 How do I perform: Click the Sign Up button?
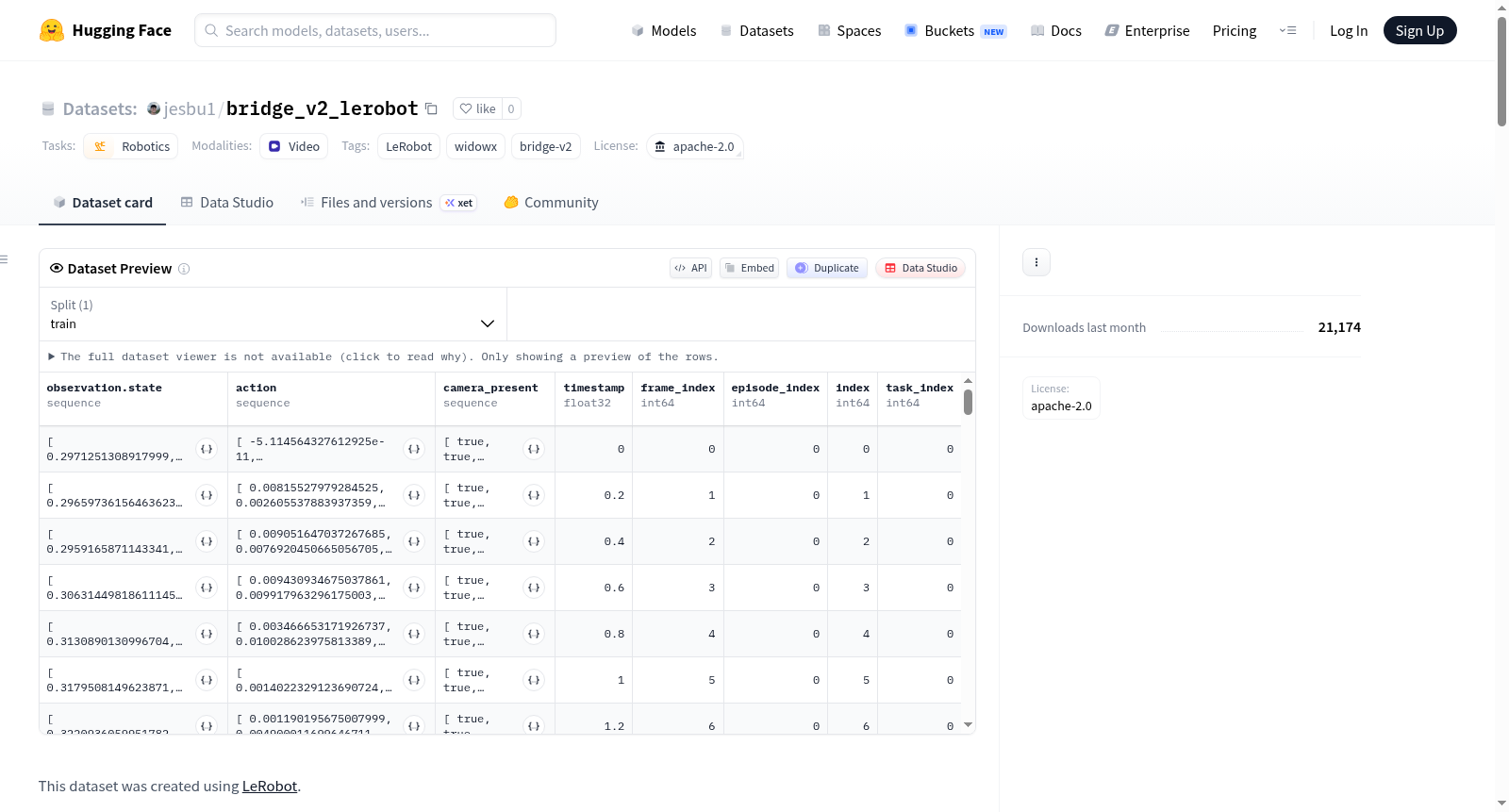click(1420, 30)
